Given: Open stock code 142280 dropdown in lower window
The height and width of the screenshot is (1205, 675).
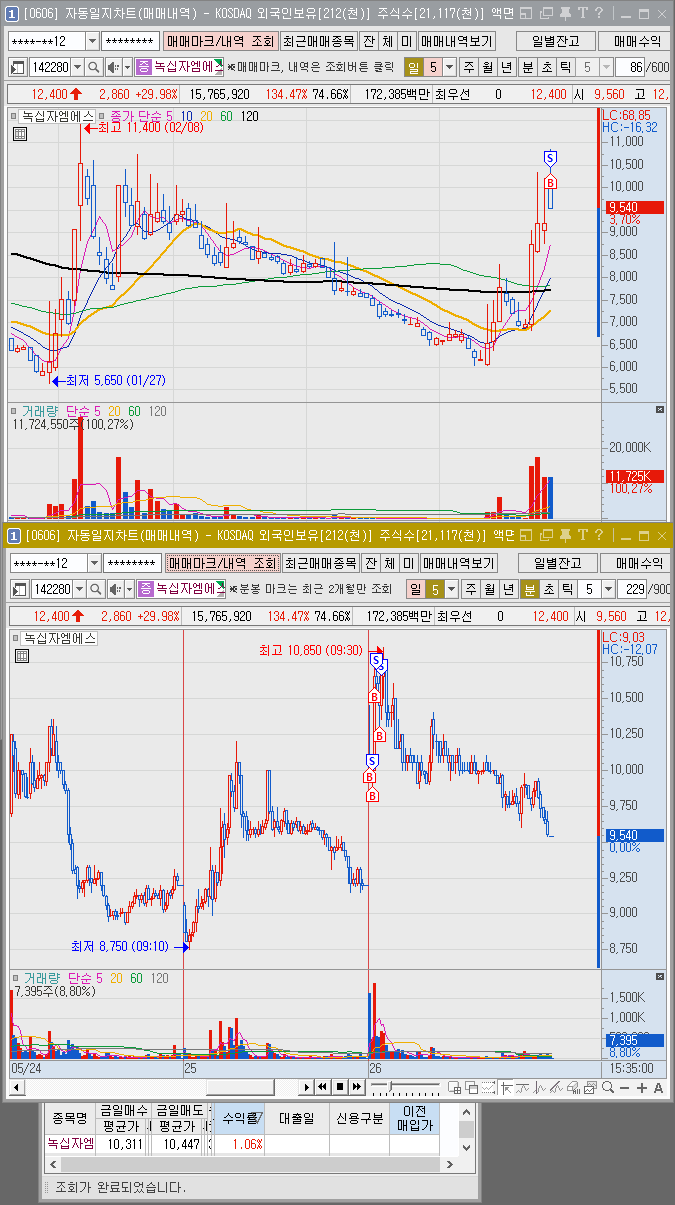Looking at the screenshot, I should click(78, 589).
